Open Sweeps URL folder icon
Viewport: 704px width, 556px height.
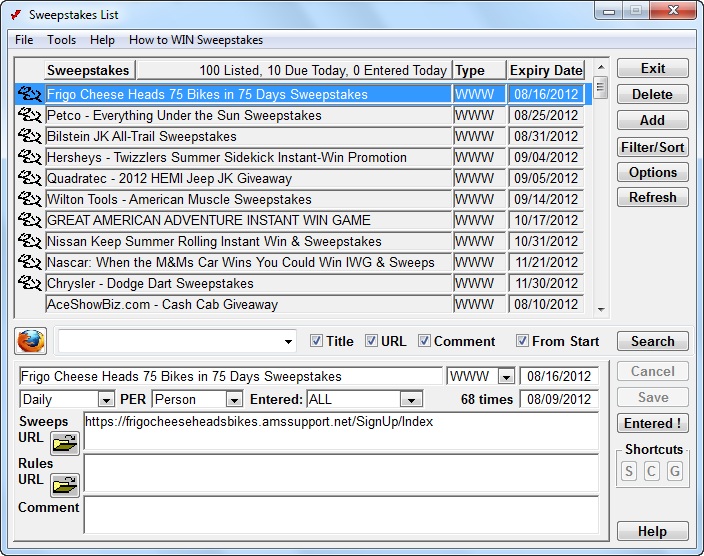coord(65,444)
